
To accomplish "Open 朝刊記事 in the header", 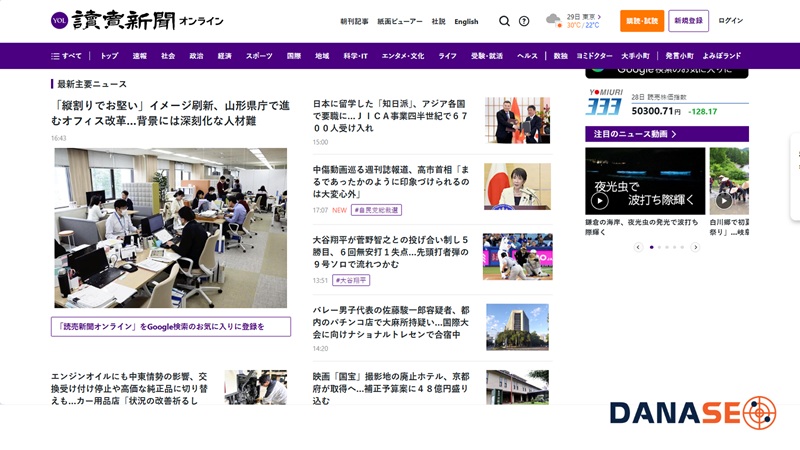I will coord(354,21).
